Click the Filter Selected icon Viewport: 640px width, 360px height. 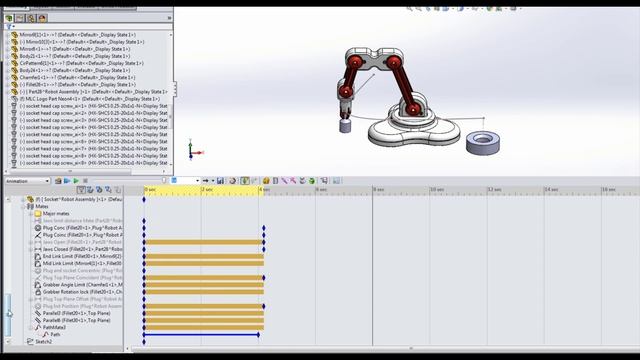click(x=108, y=190)
